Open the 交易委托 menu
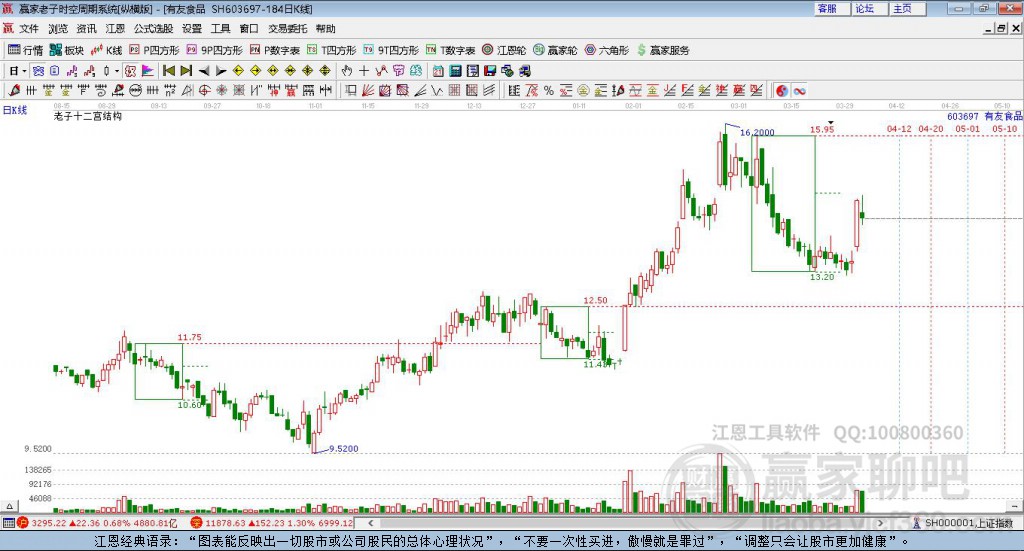Viewport: 1024px width, 551px height. (287, 29)
